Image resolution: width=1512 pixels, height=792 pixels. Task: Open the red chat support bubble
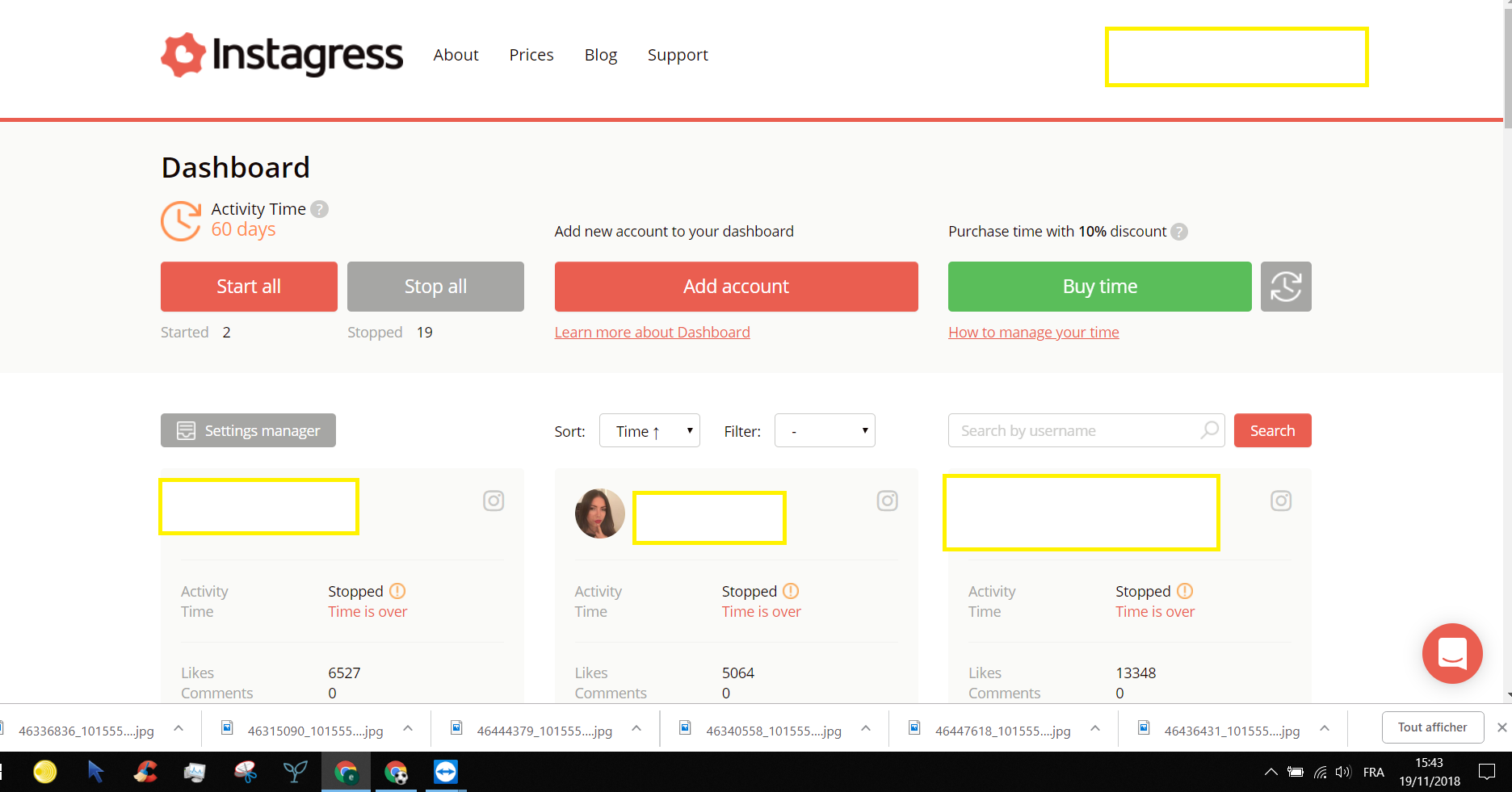tap(1452, 654)
